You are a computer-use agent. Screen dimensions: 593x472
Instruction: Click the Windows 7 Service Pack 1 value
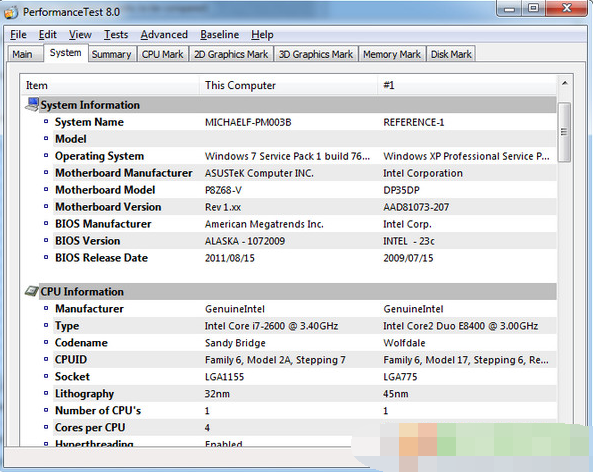[x=287, y=156]
